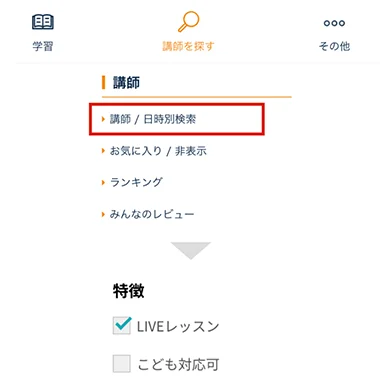Click orange arrow beside ランキング
Image resolution: width=380 pixels, height=385 pixels.
(103, 182)
